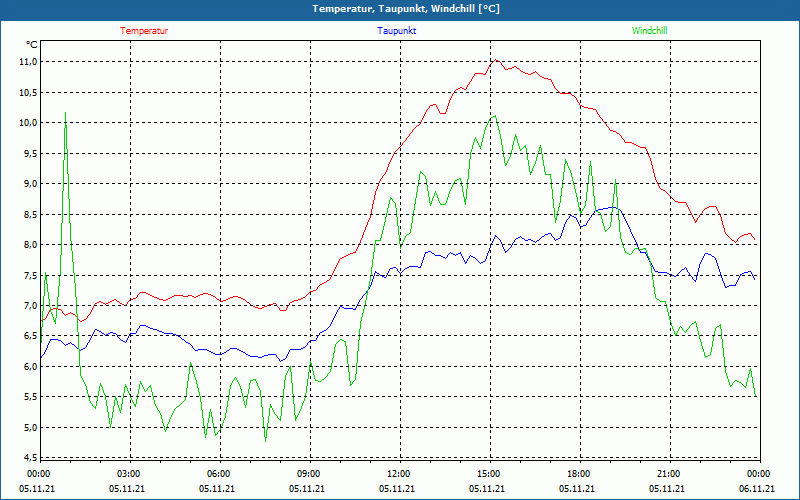Click the 18:00 time axis label

(579, 474)
